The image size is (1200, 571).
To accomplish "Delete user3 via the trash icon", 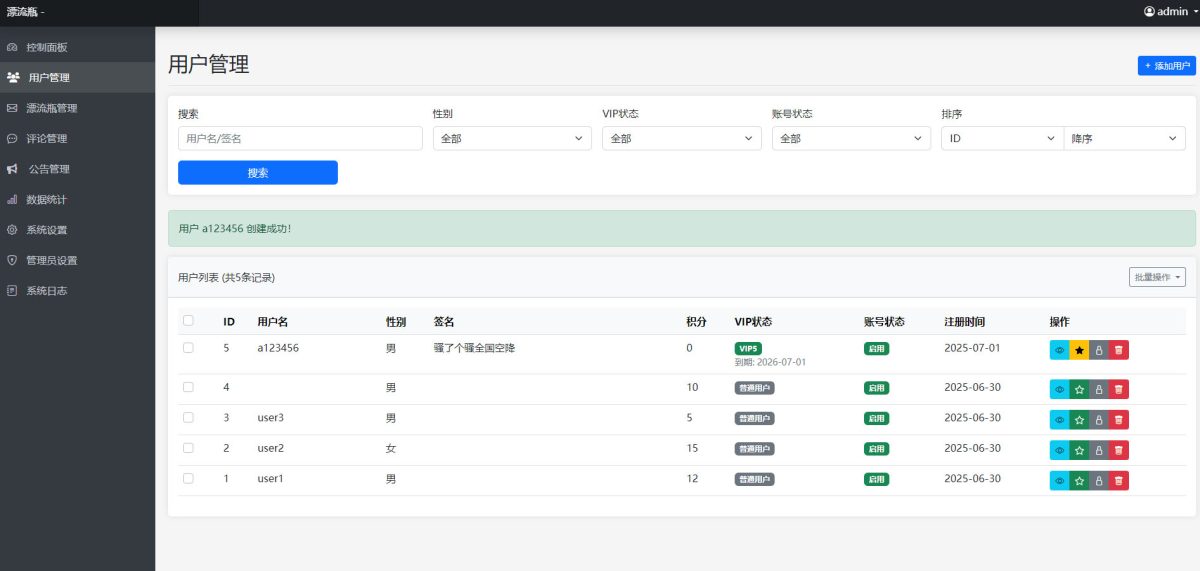I will tap(1119, 420).
